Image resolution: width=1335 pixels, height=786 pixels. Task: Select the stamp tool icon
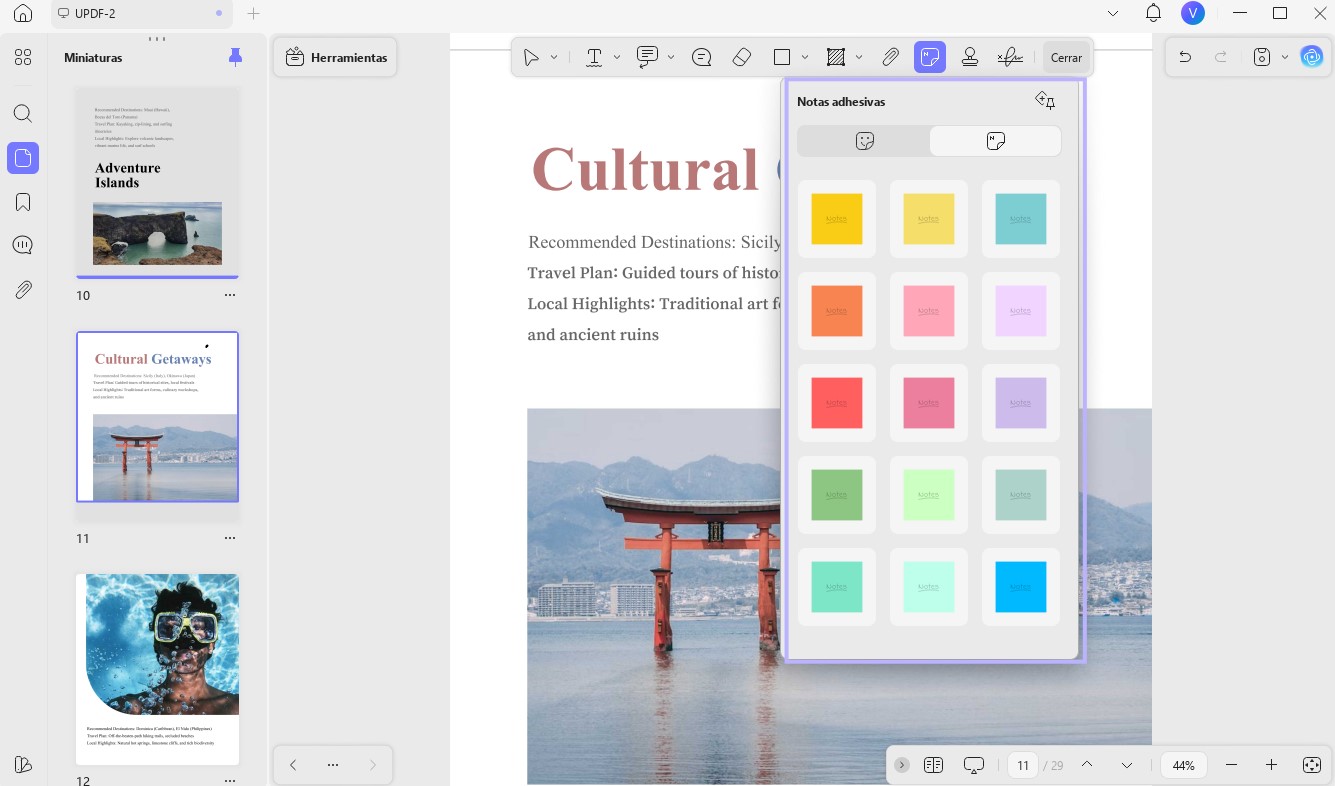point(969,57)
